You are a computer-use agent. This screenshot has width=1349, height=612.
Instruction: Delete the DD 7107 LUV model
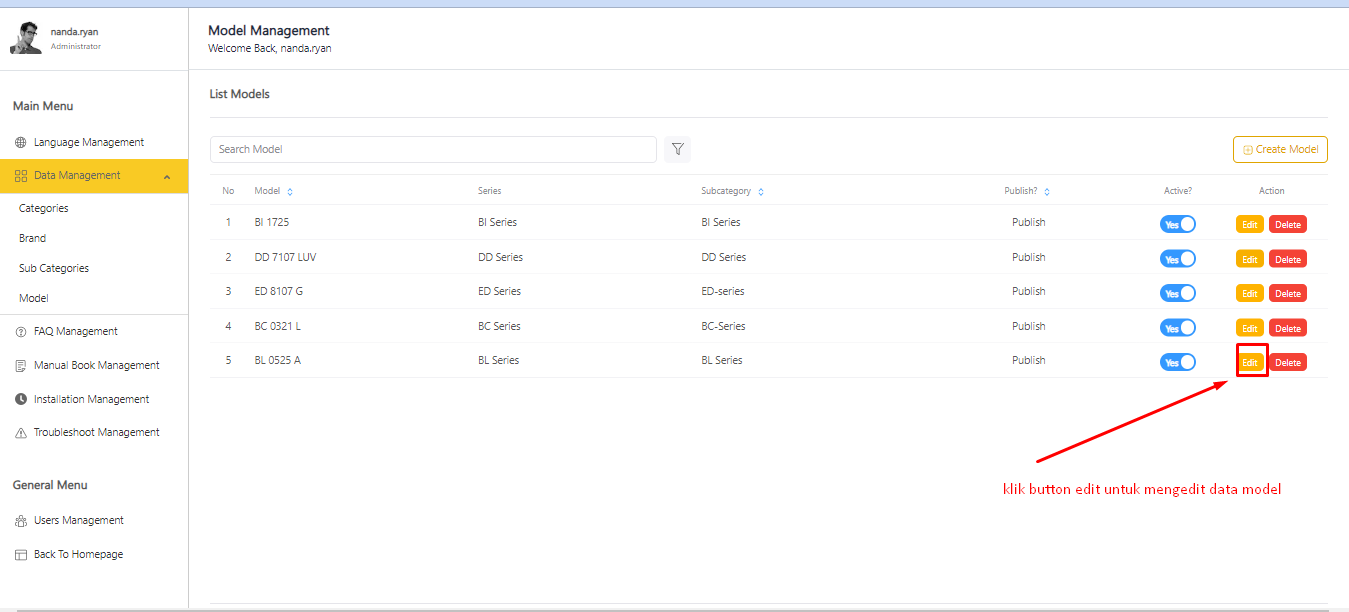(x=1287, y=259)
